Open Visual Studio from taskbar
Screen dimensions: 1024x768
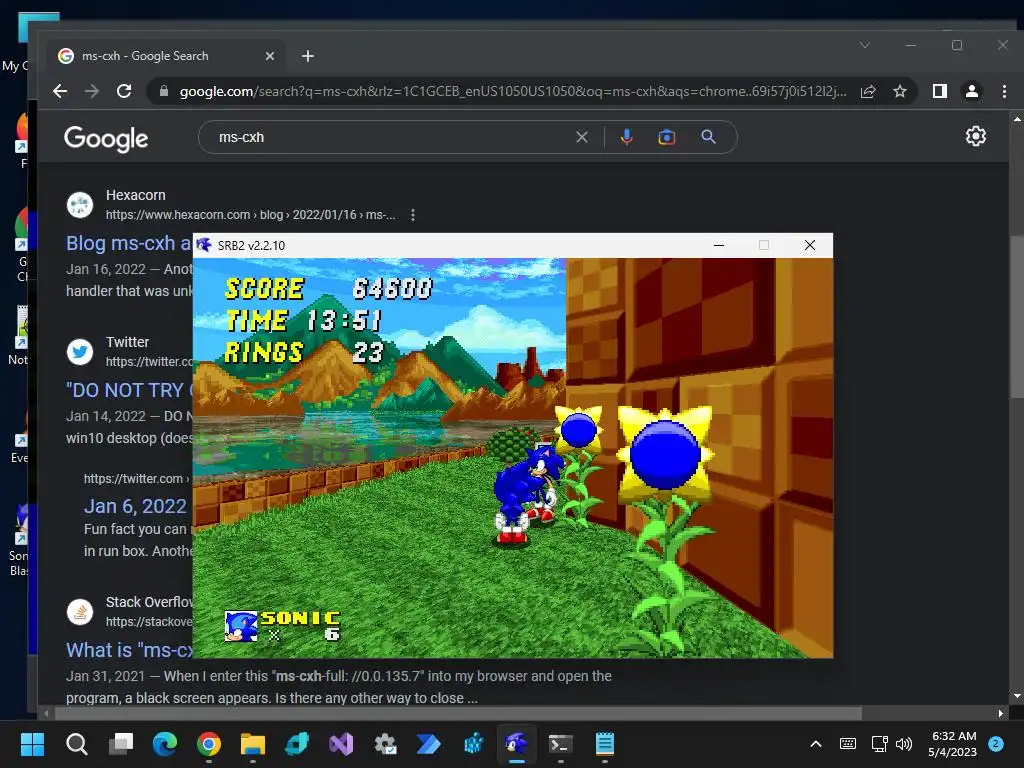click(341, 744)
